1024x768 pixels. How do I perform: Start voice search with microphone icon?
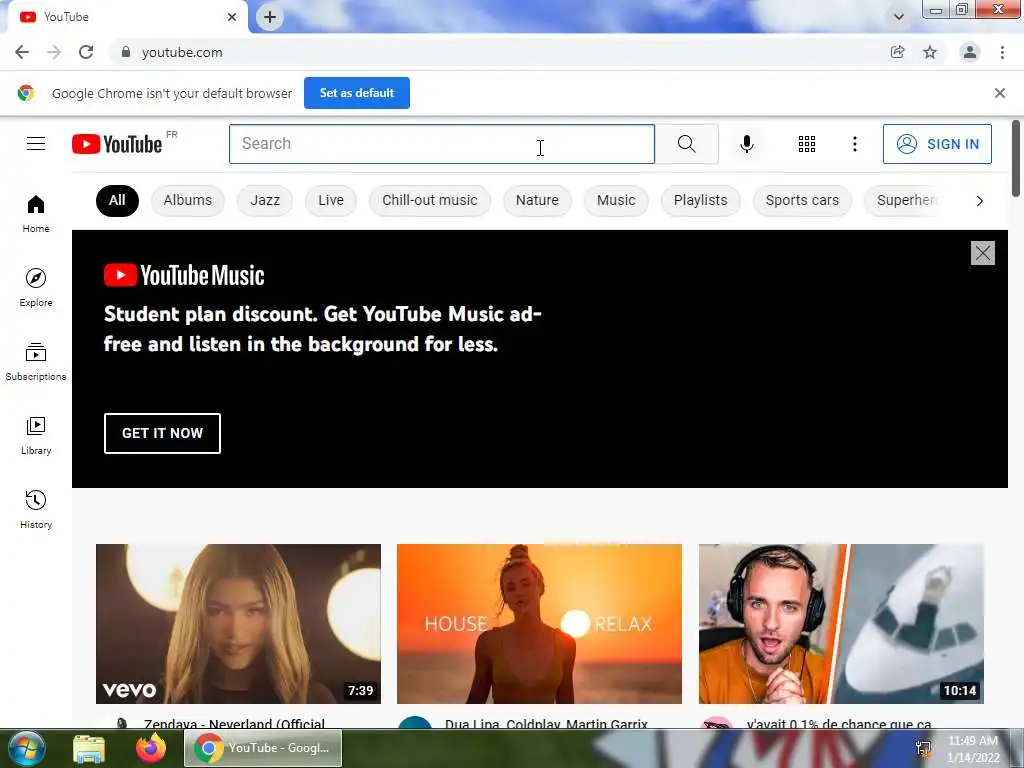pyautogui.click(x=746, y=144)
